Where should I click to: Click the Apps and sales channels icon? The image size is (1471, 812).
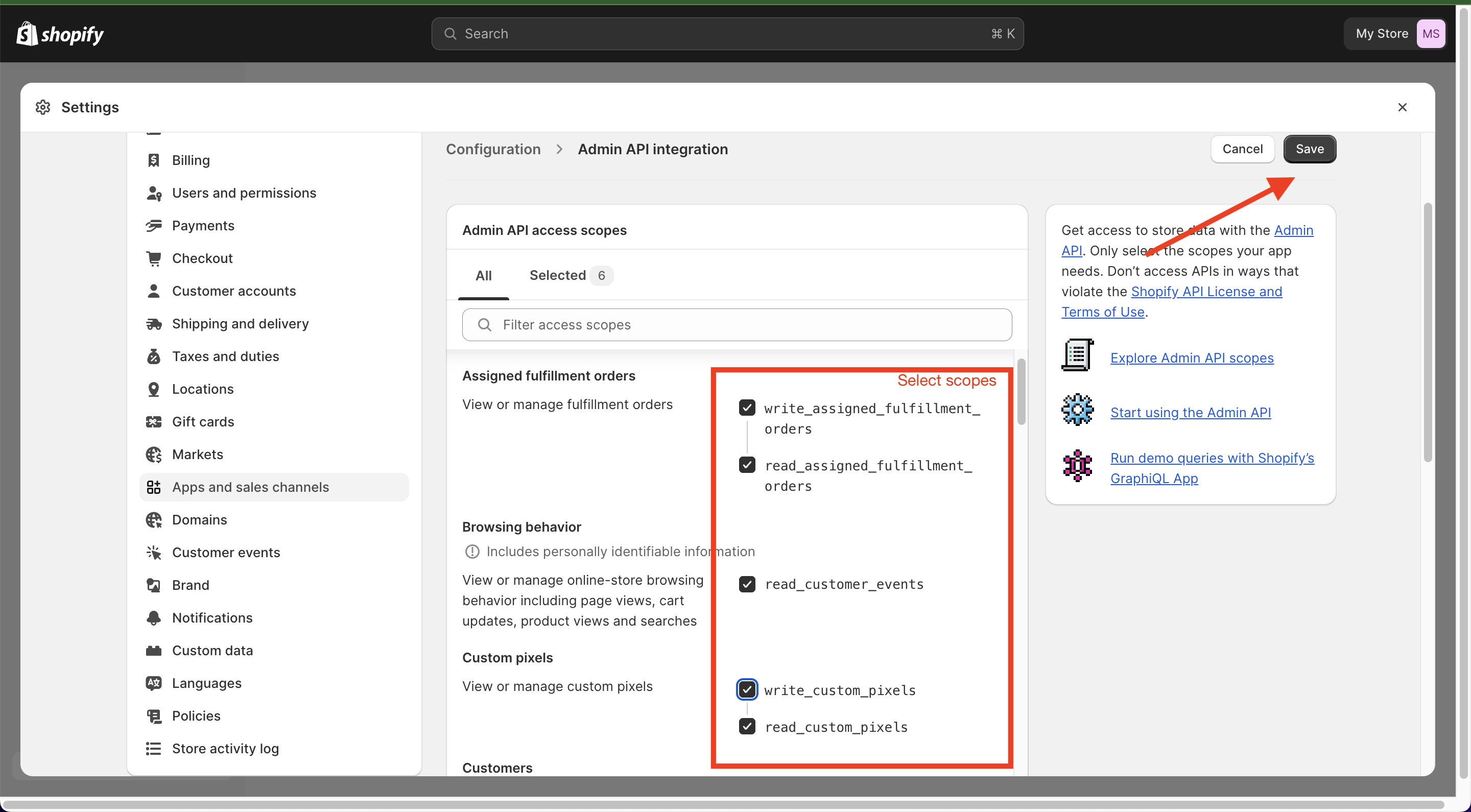coord(154,487)
